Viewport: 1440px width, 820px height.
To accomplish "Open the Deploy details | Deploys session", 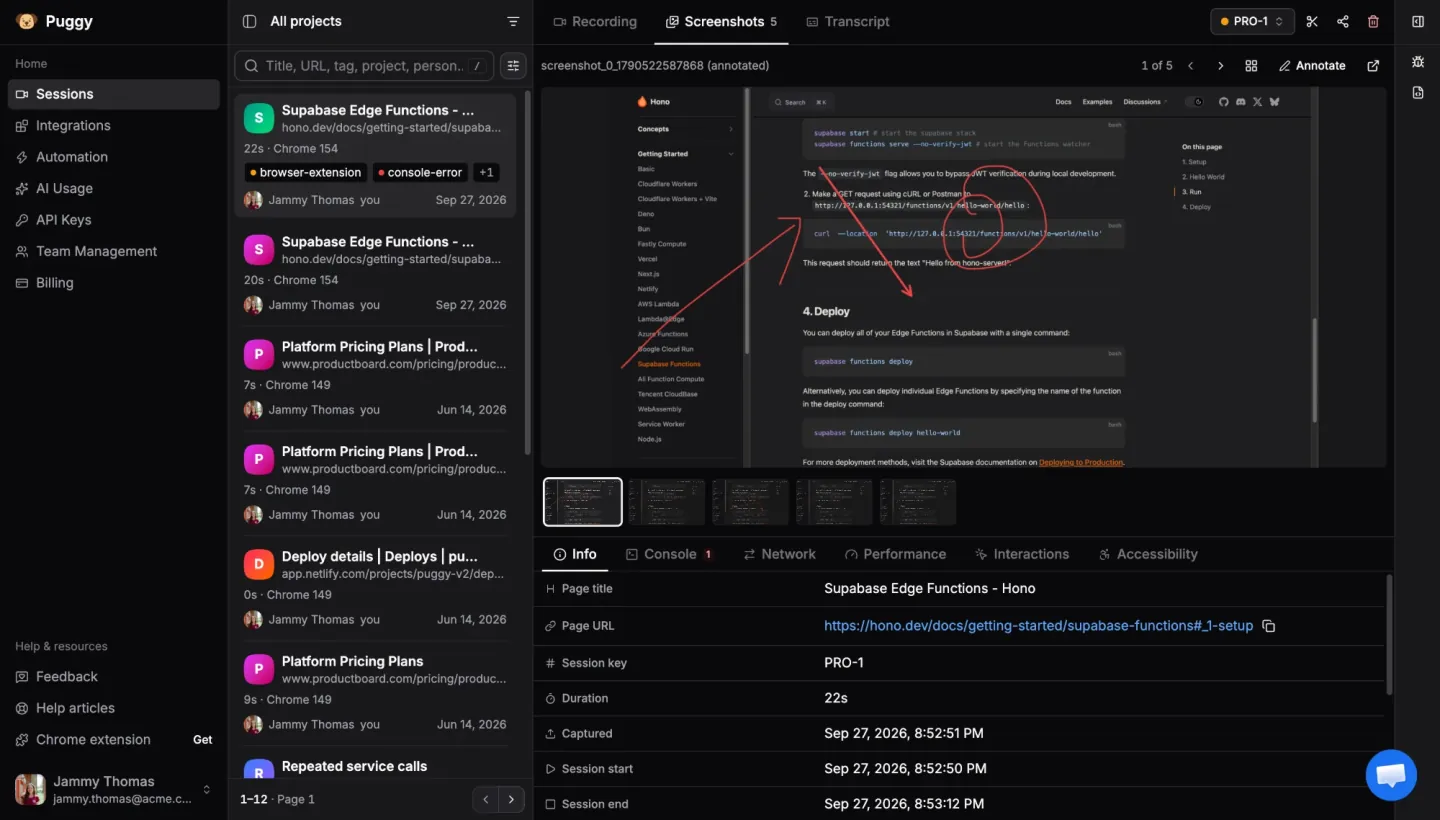I will [x=375, y=588].
